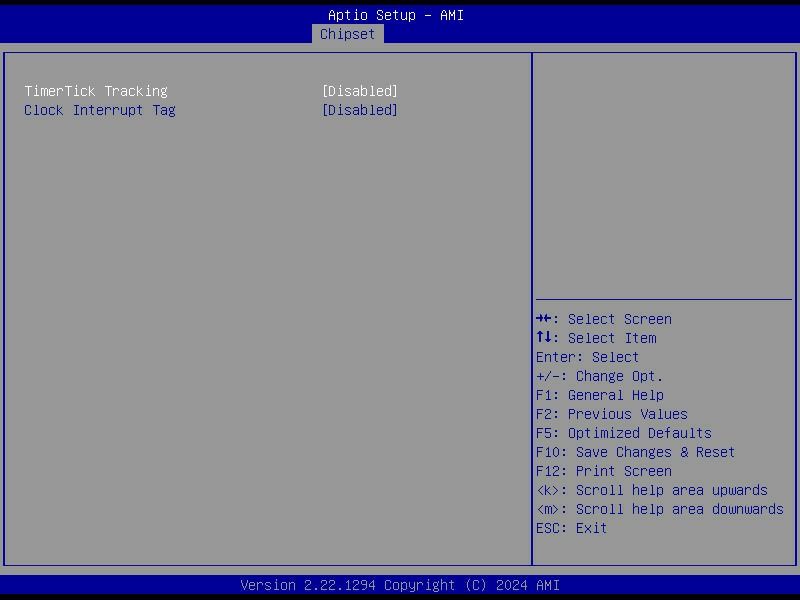
Task: Click the F2: Previous Values line
Action: coord(612,414)
